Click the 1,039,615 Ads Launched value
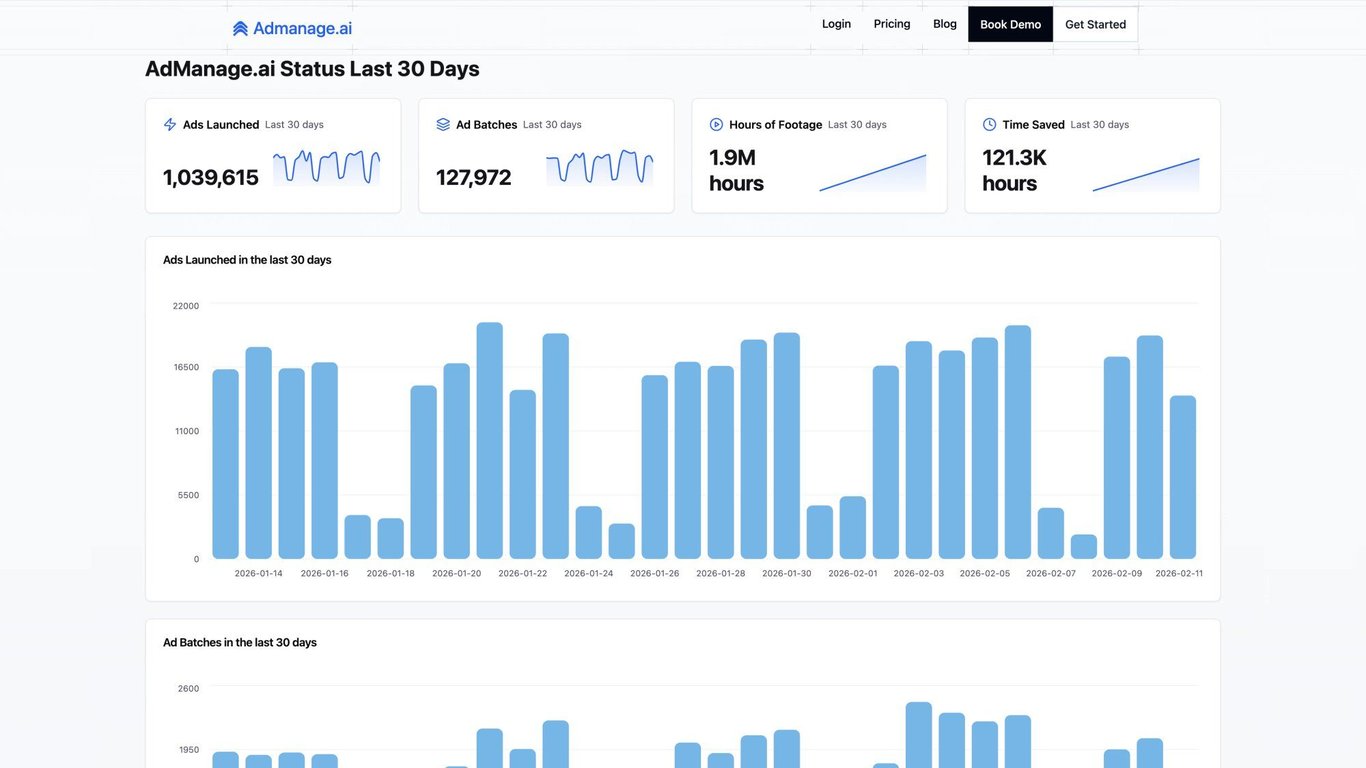 pos(211,178)
